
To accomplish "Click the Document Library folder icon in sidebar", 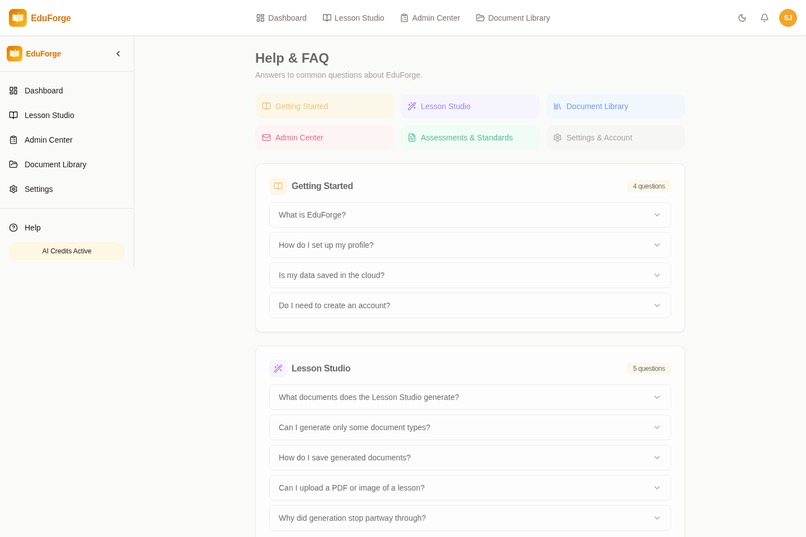I will [x=13, y=164].
